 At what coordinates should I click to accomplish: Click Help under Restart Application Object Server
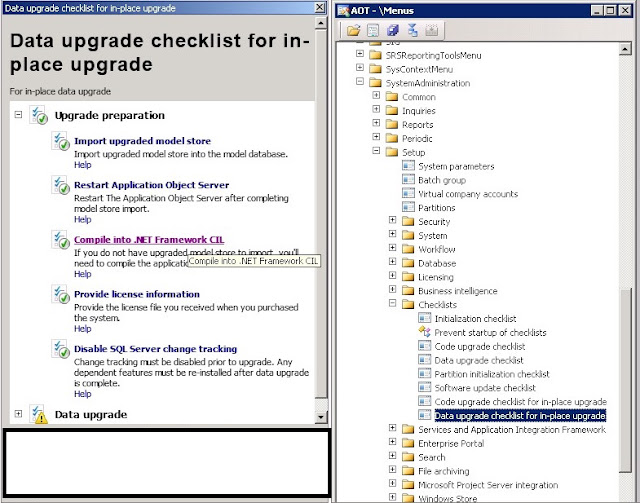(x=82, y=220)
